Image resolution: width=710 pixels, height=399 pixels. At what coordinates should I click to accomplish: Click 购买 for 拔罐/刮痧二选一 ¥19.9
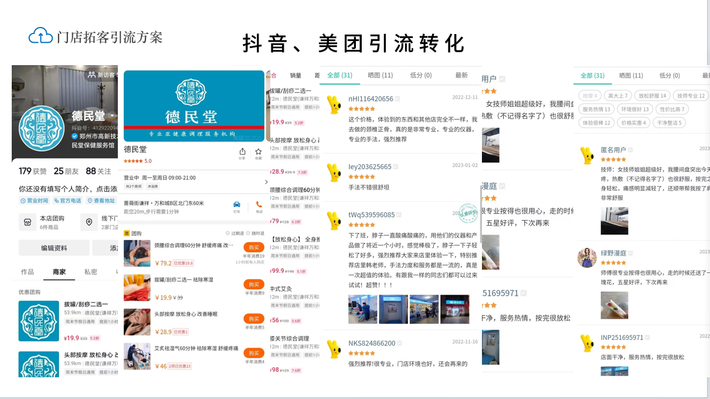[x=254, y=284]
